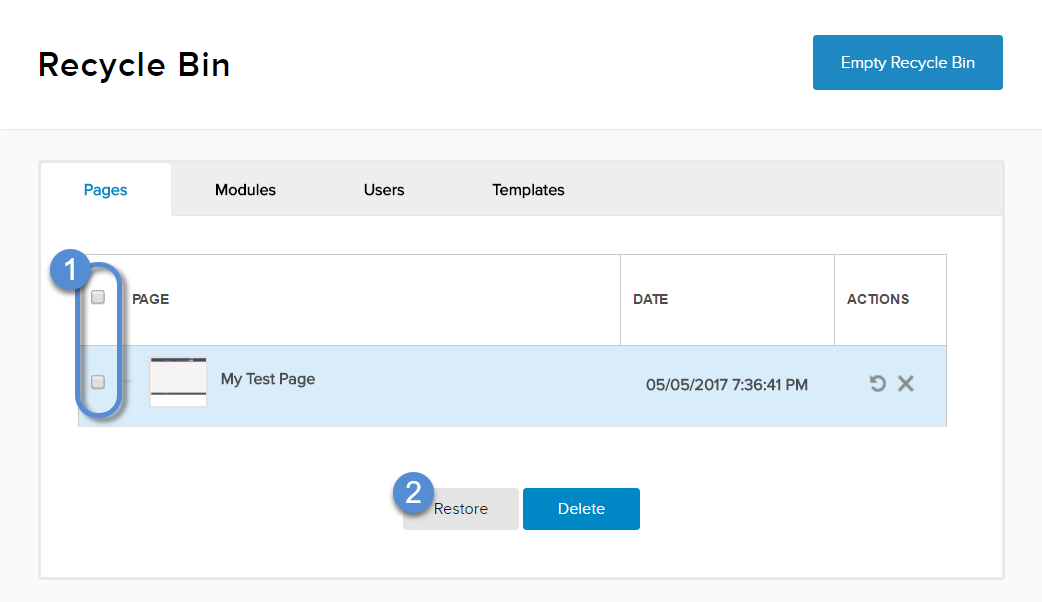Click the gray Restore button
This screenshot has height=602, width=1042.
461,509
